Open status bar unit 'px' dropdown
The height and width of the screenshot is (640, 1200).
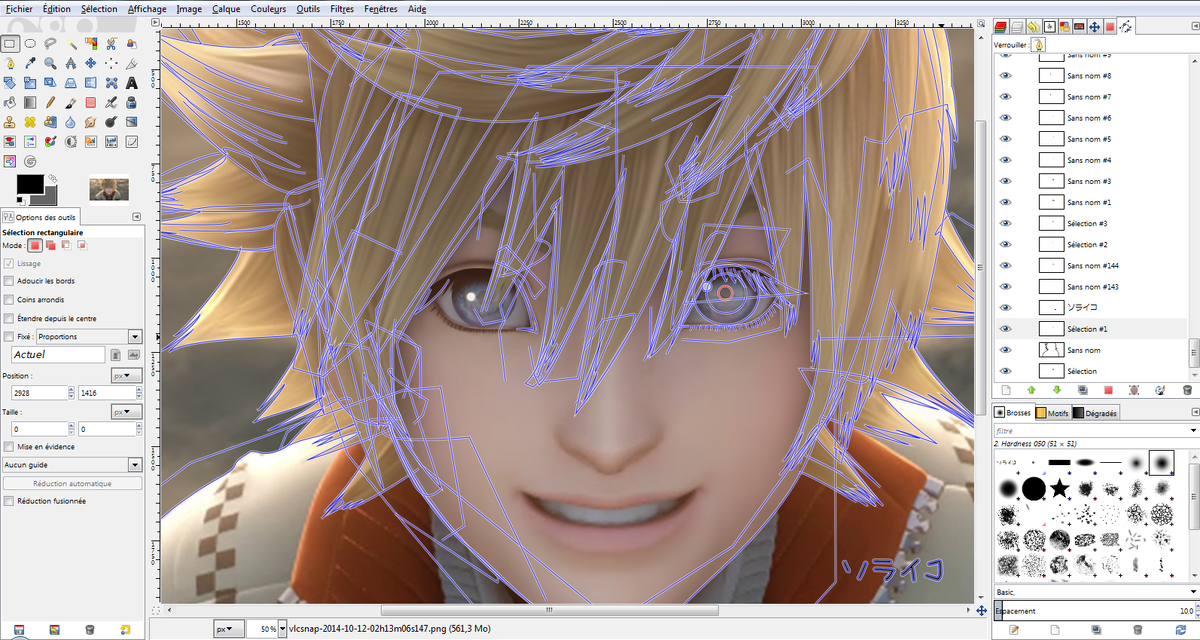(228, 629)
